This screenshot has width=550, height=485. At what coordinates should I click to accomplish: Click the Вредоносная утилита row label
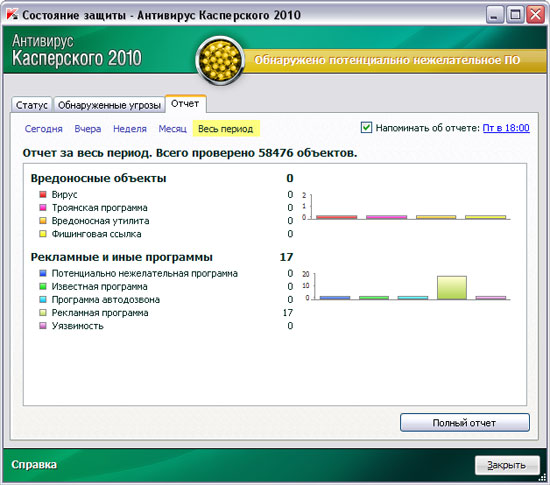tap(100, 221)
